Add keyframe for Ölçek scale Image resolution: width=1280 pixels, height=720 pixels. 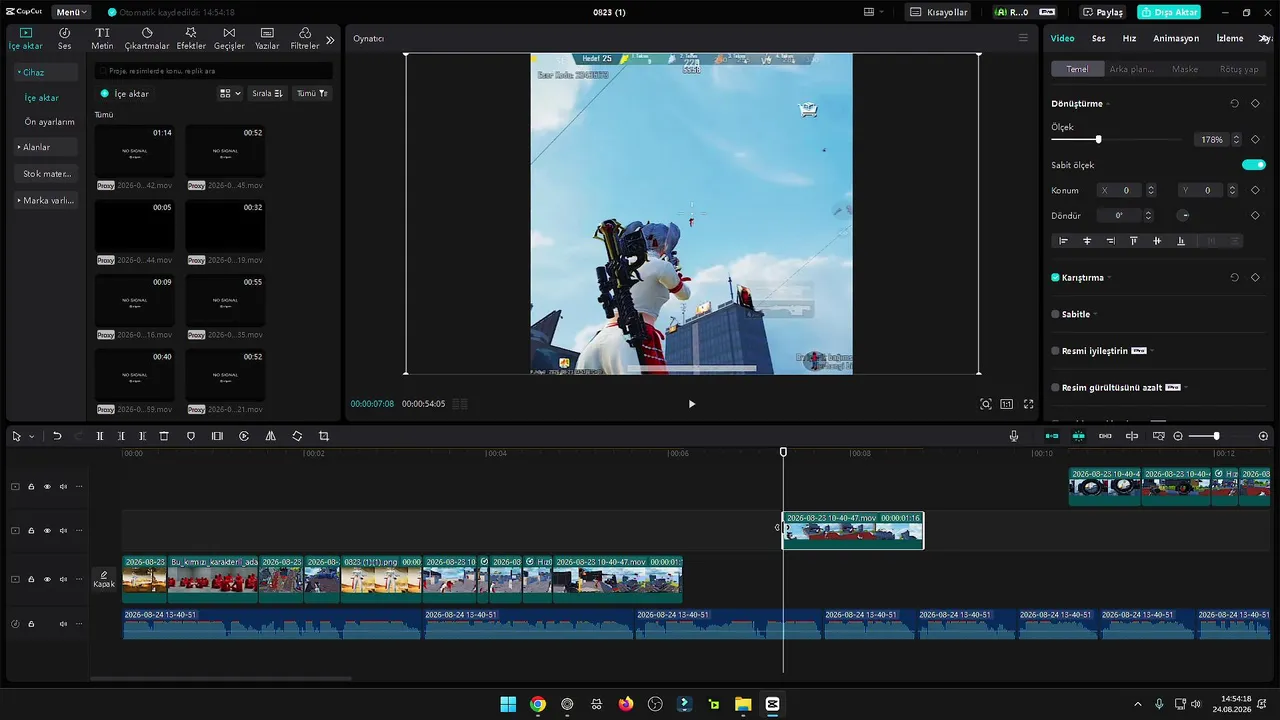1255,140
